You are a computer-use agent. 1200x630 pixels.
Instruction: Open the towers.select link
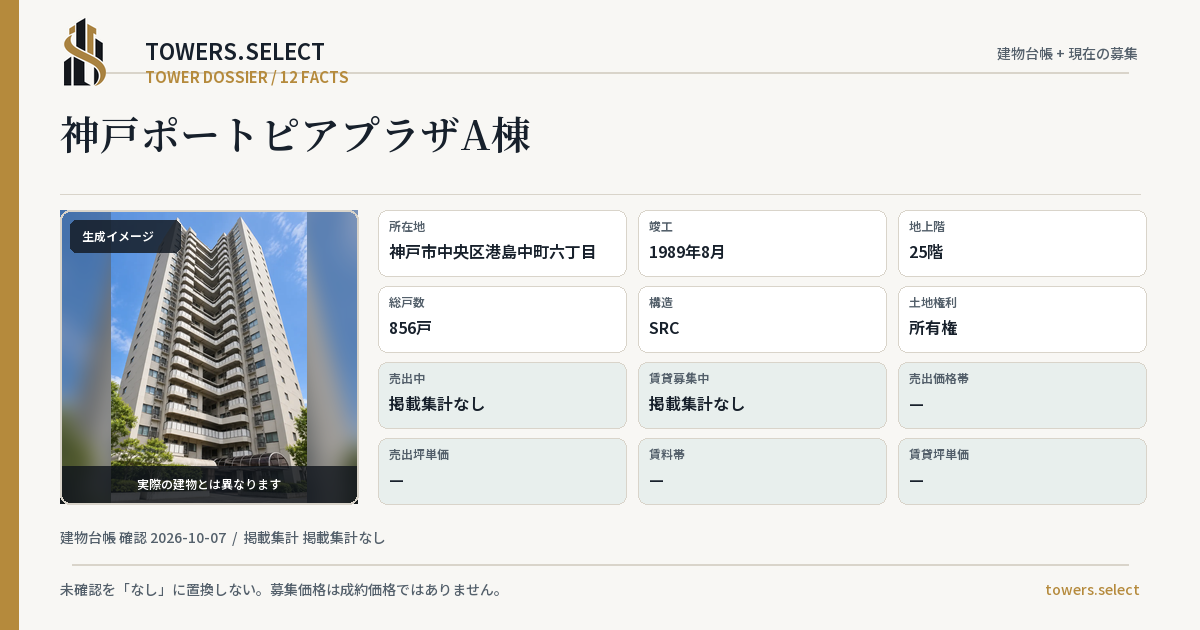coord(1092,590)
